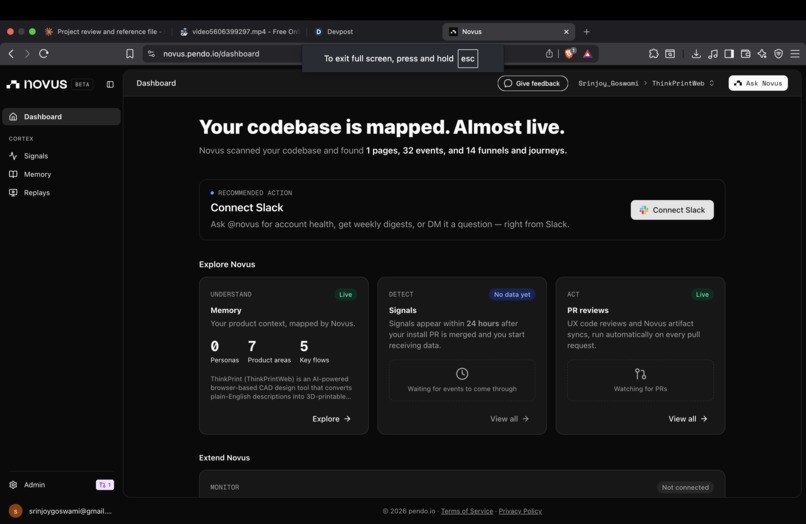Click the screenshot icon next to extensions
The height and width of the screenshot is (524, 806).
(670, 53)
